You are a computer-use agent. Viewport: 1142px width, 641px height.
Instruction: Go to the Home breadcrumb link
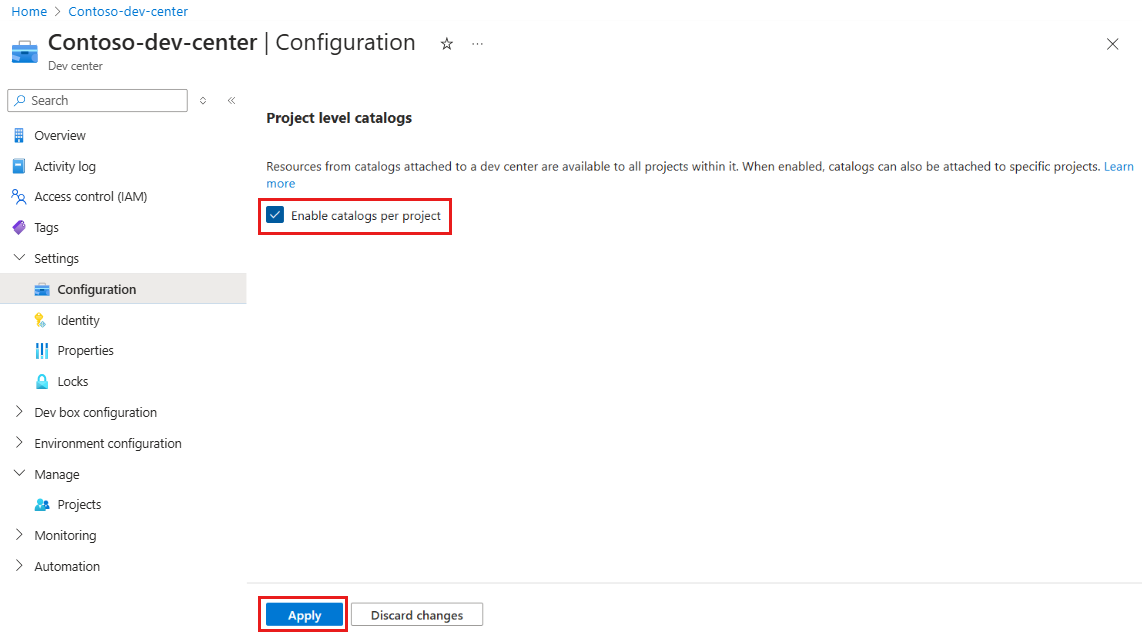click(29, 12)
